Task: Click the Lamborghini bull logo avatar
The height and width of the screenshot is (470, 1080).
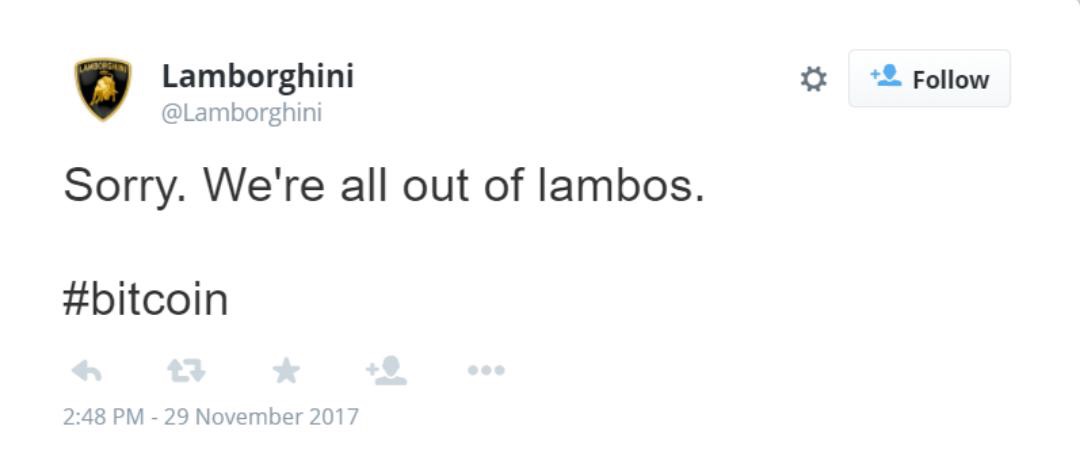Action: [x=103, y=89]
